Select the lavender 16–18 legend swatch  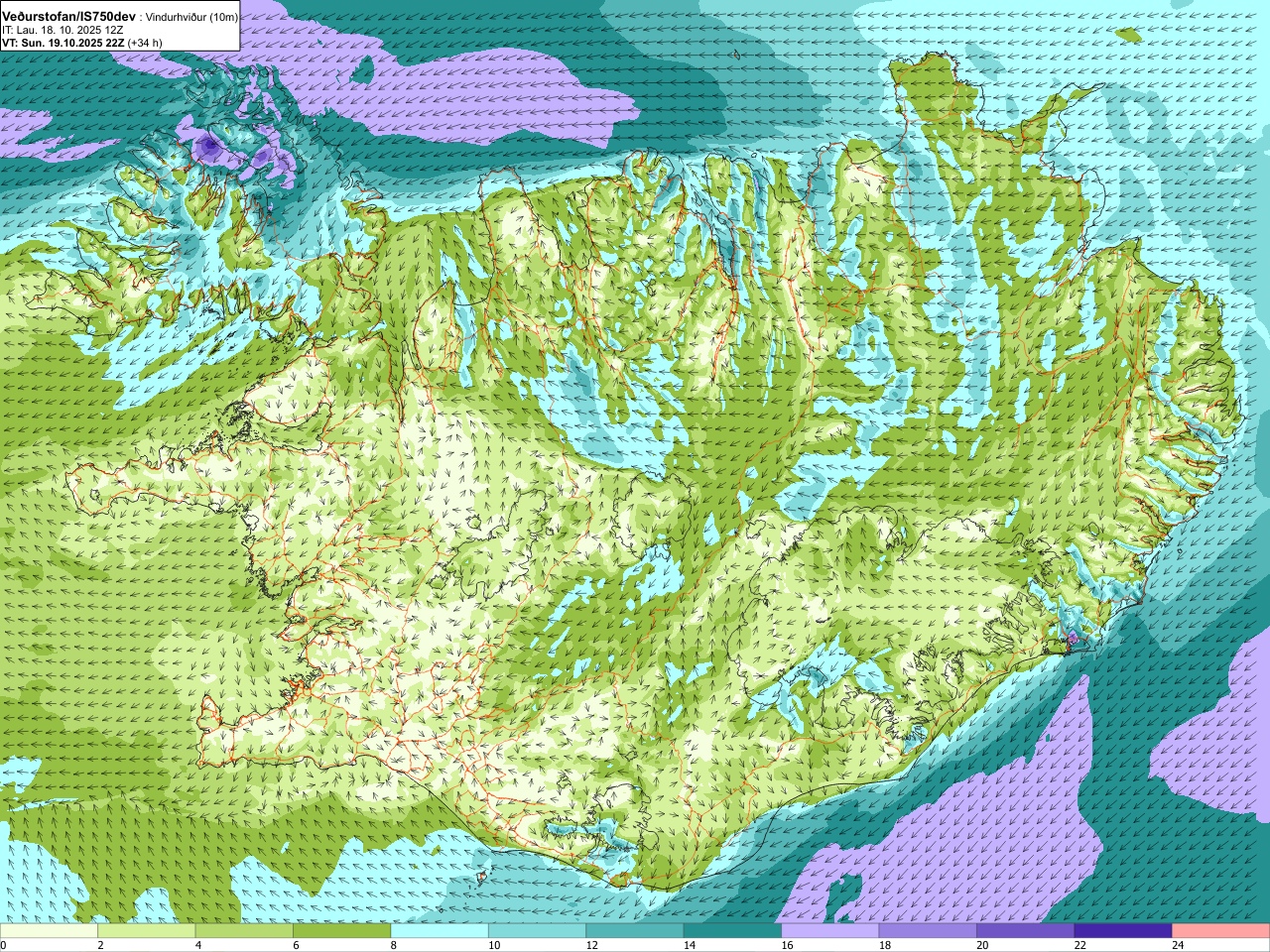830,931
